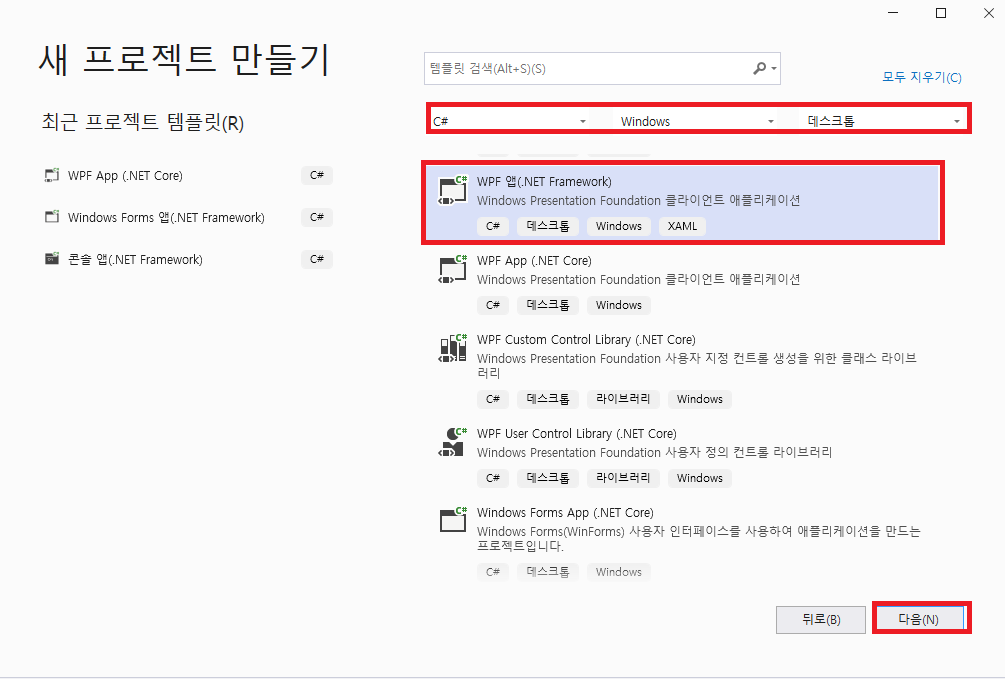Maximize the new project window
Screen dimensions: 1005x679
(941, 13)
